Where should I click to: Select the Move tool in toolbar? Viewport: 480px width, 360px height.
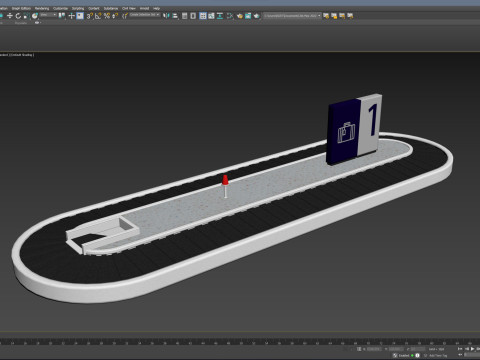[x=10, y=16]
